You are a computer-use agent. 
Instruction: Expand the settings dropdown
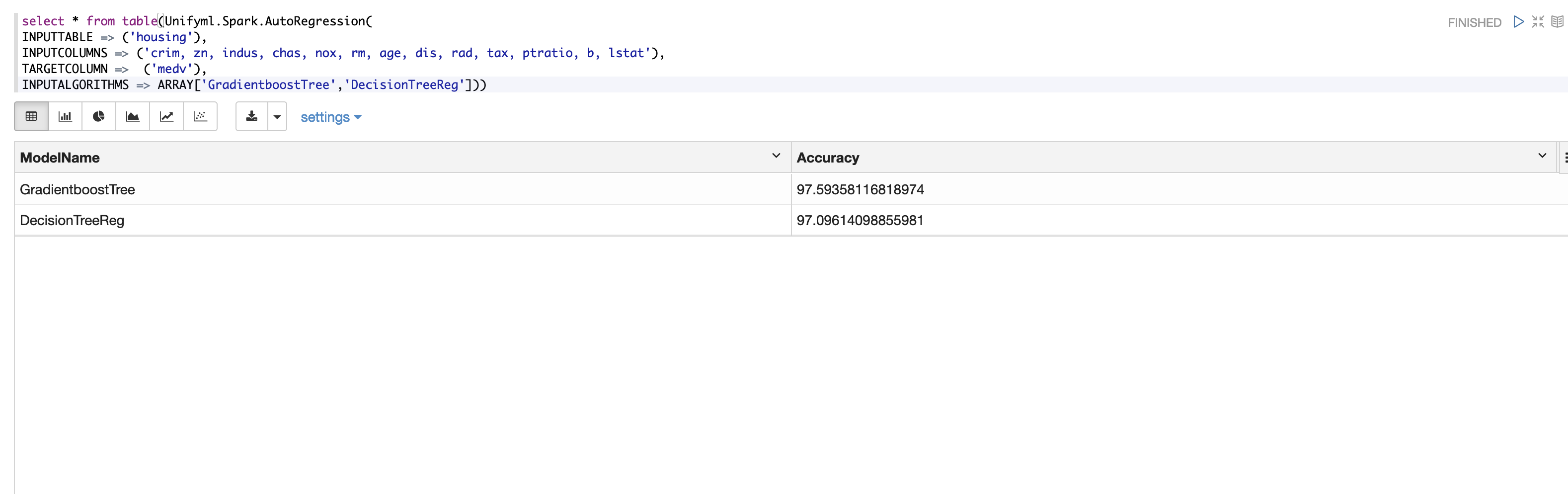coord(330,117)
